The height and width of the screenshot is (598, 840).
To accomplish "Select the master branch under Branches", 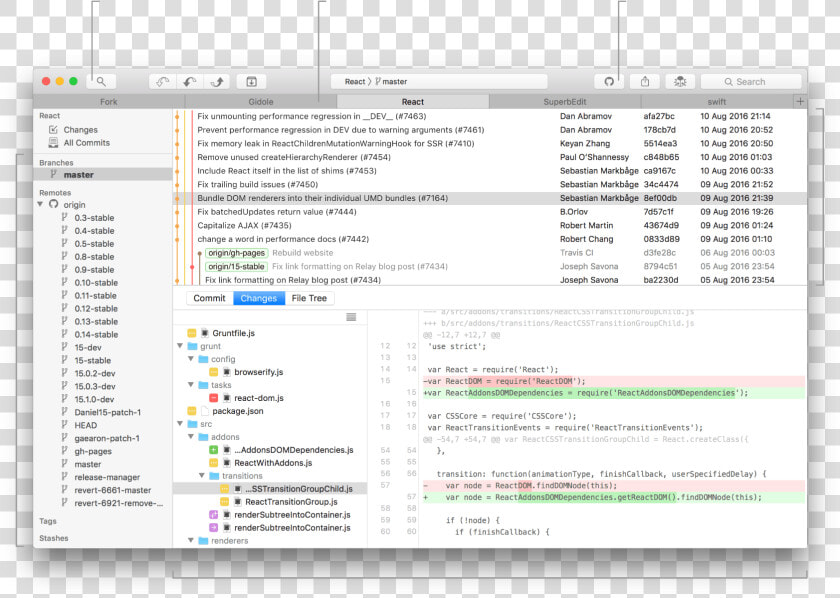I will tap(103, 175).
